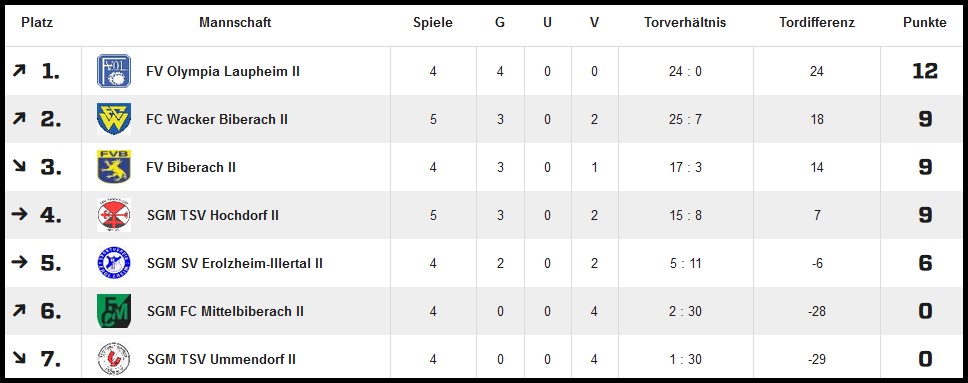Click the SGM TSV Ummendorf II crest

click(x=114, y=359)
